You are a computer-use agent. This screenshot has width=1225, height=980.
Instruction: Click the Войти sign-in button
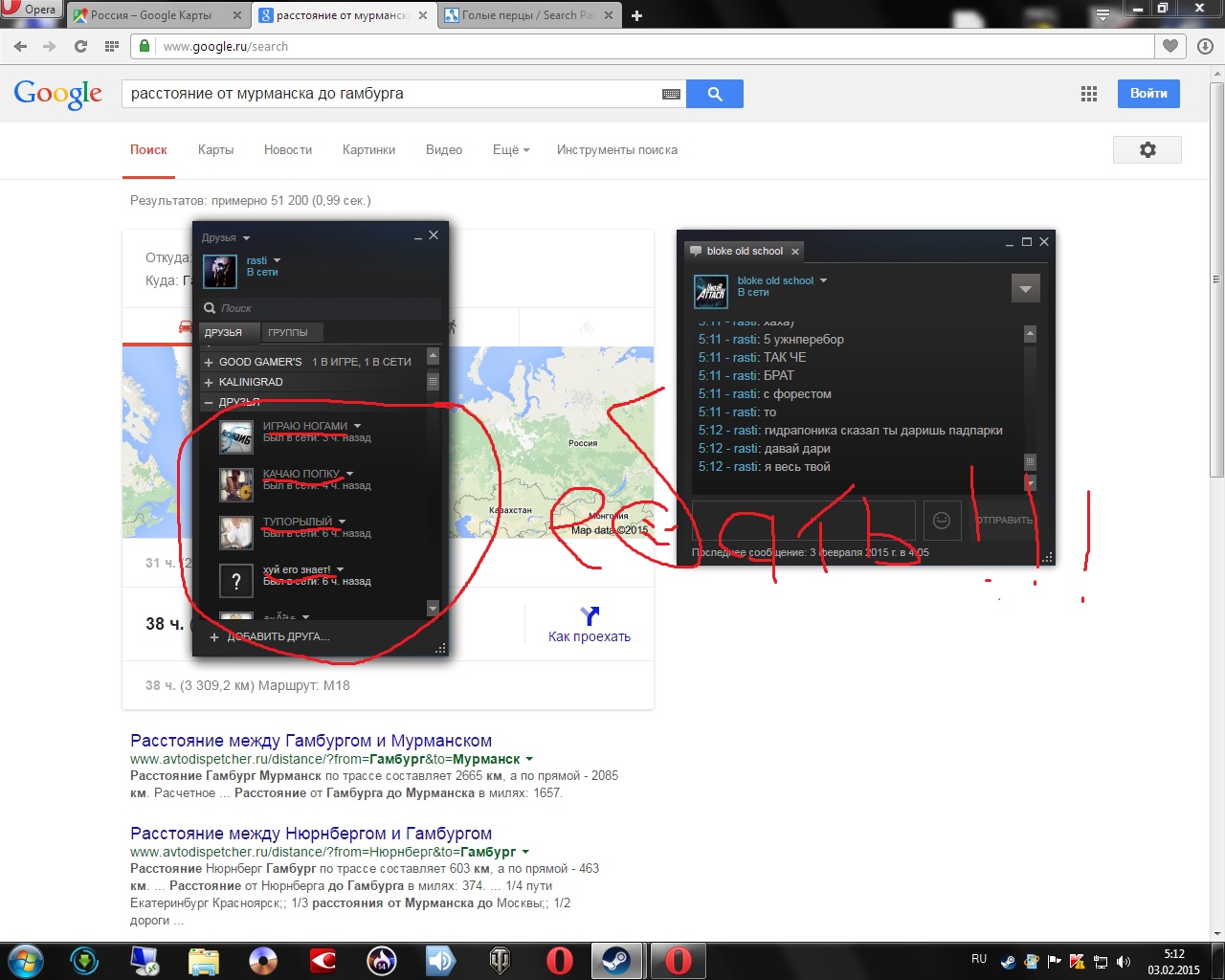[x=1148, y=94]
